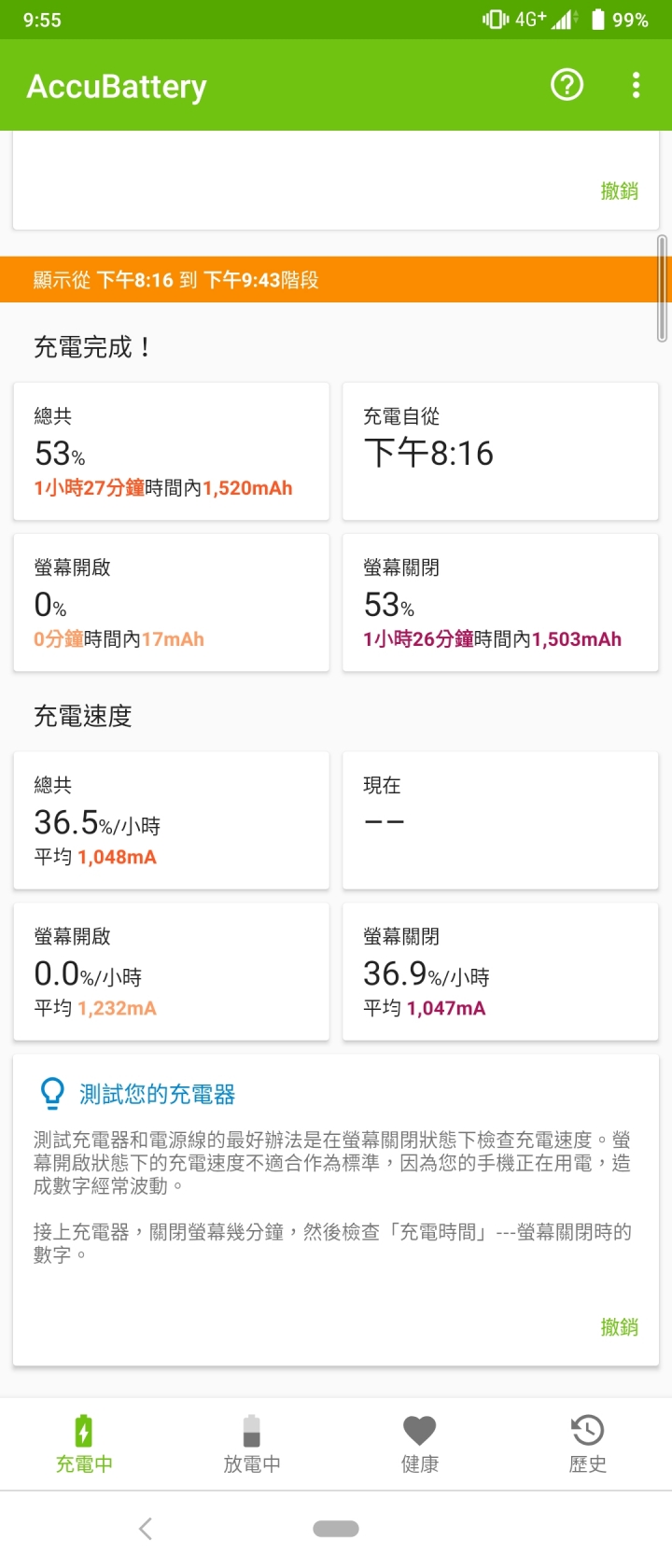
Task: Tap the gray discharging battery icon
Action: (x=251, y=1430)
